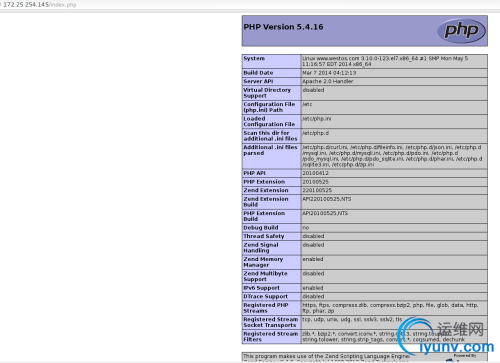Click the '20100412' PHP API value
The width and height of the screenshot is (500, 363).
(315, 173)
